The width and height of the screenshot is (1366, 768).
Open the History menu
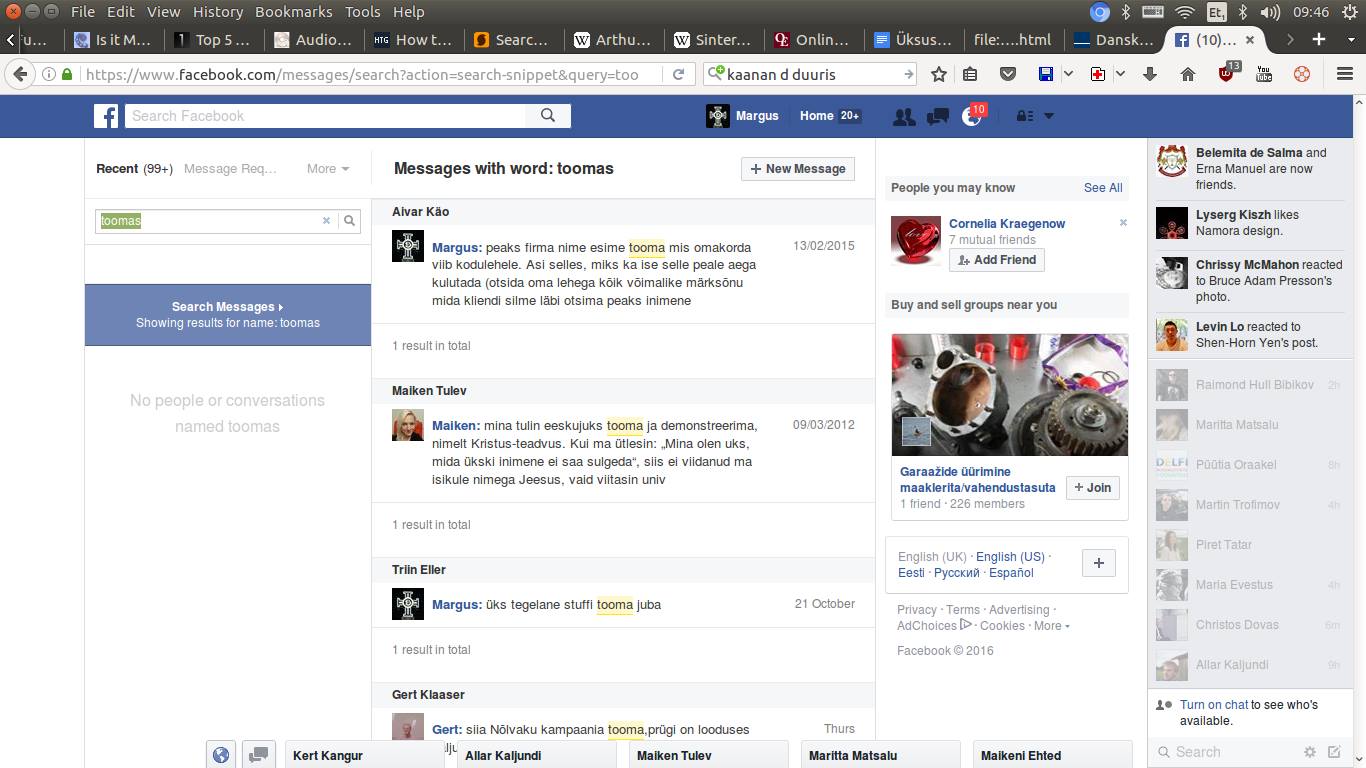(x=217, y=12)
